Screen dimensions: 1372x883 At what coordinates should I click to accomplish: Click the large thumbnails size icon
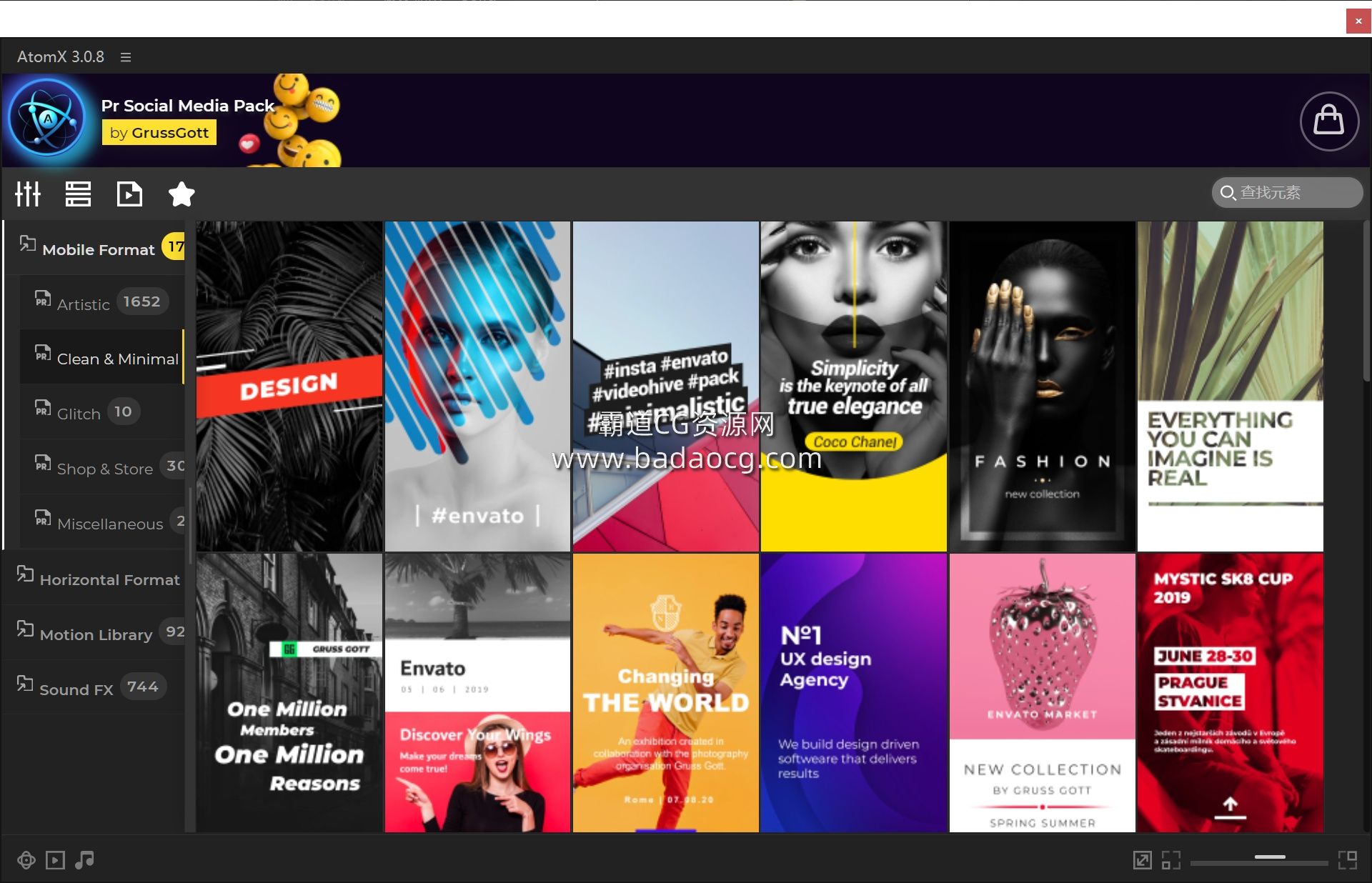coord(1348,860)
